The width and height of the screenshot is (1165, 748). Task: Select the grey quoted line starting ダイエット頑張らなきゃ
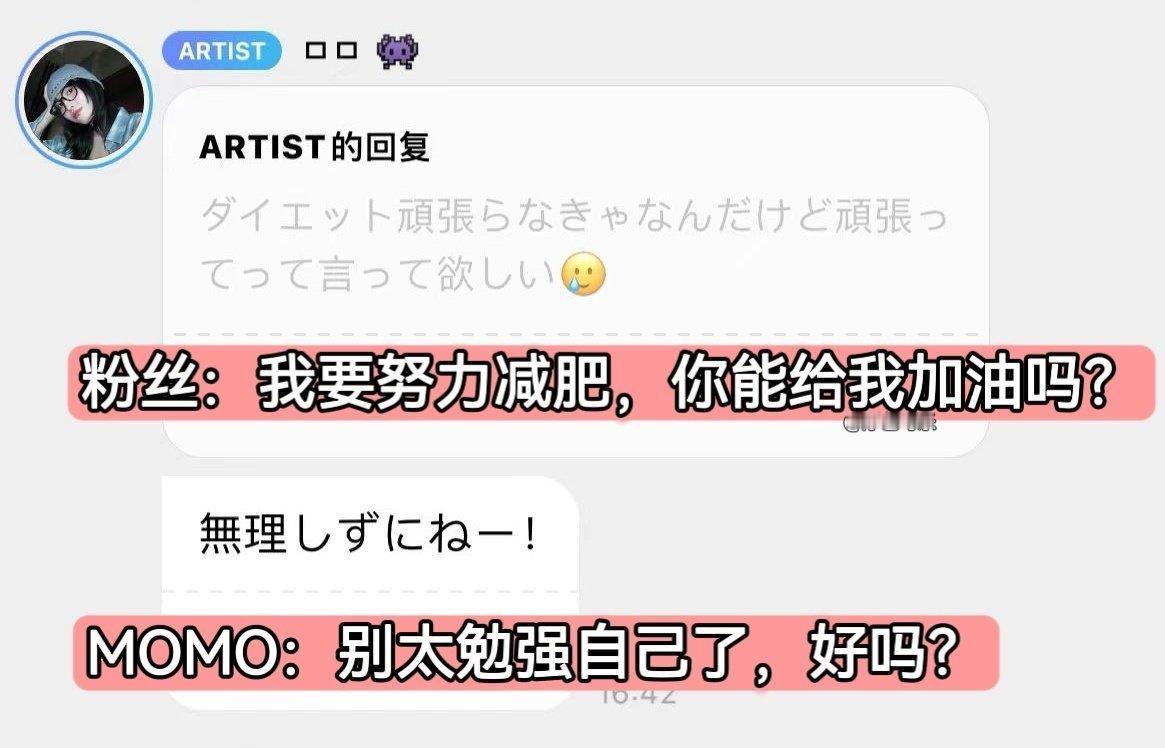tap(574, 216)
